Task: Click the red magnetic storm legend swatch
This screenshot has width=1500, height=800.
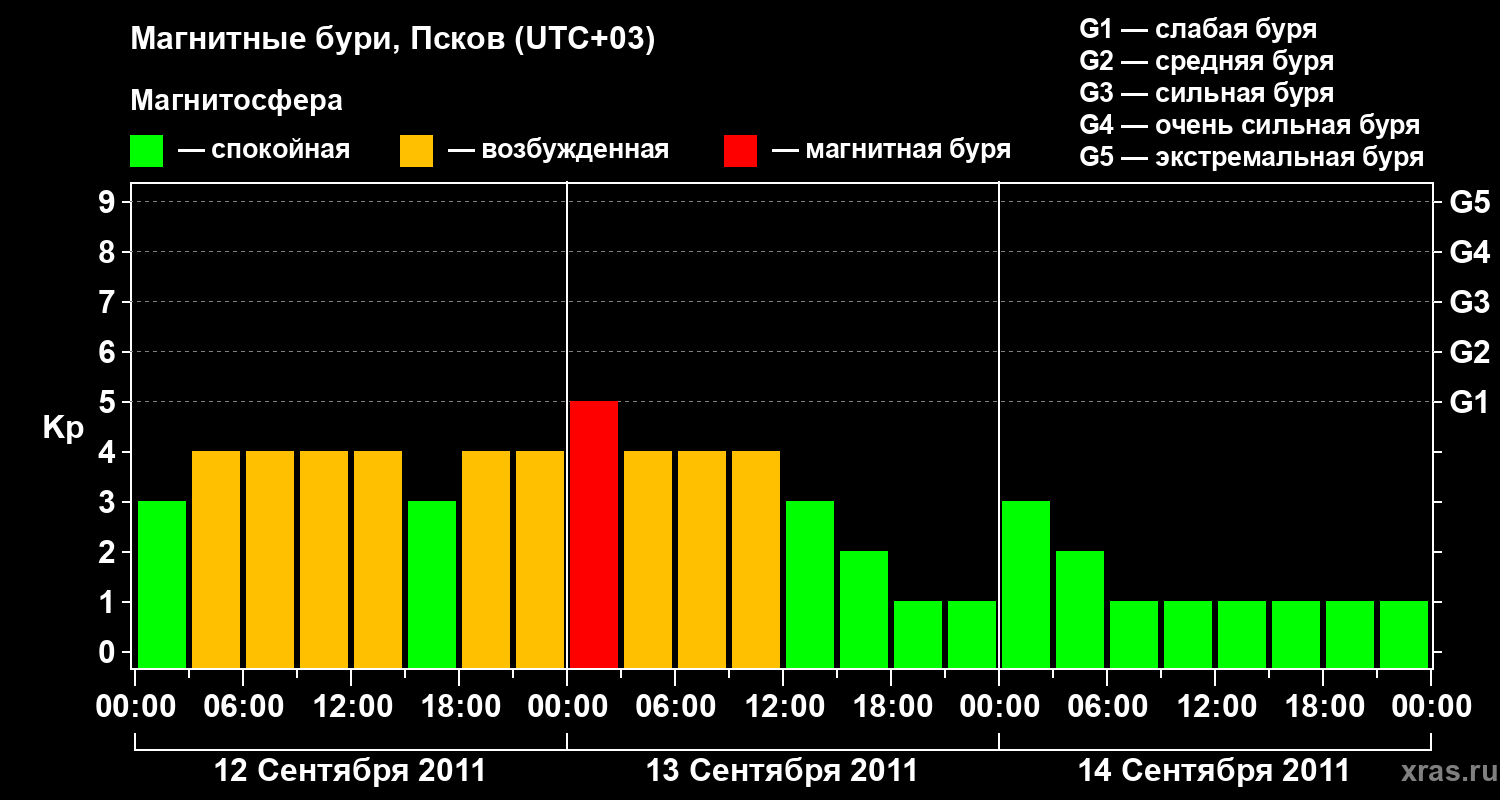Action: [x=740, y=151]
